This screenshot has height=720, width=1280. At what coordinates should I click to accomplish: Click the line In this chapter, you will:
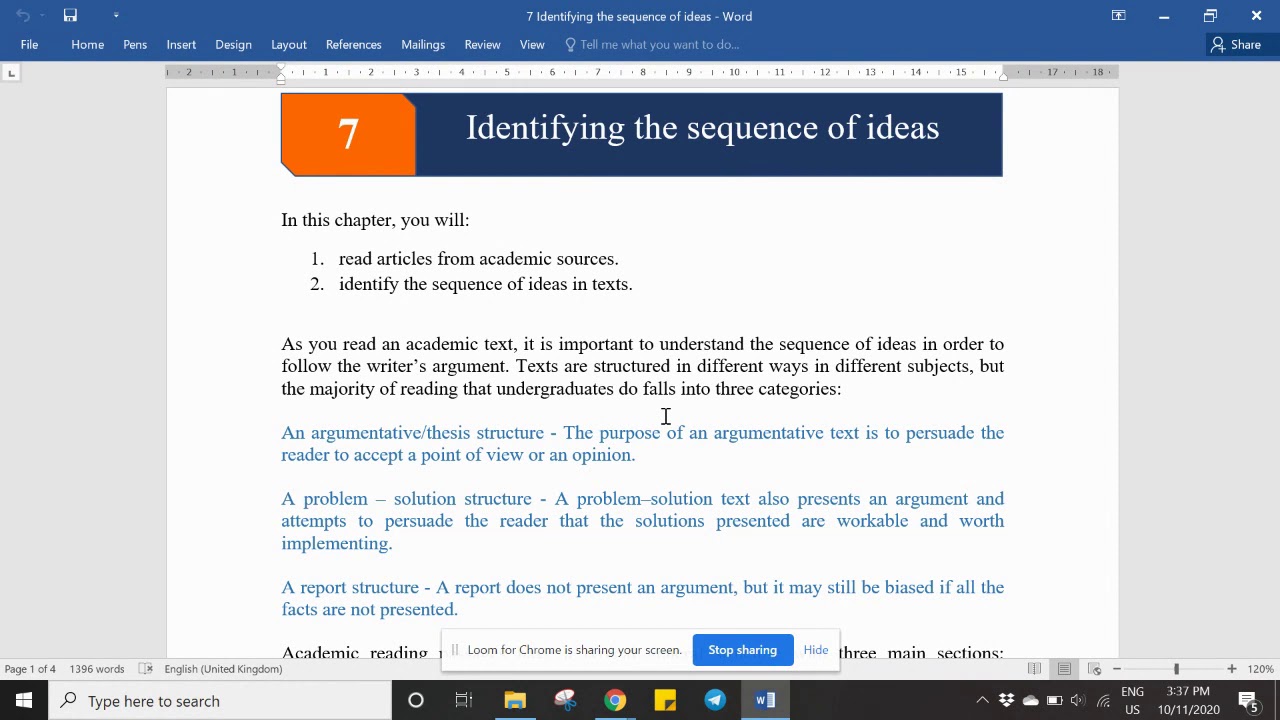pyautogui.click(x=375, y=220)
